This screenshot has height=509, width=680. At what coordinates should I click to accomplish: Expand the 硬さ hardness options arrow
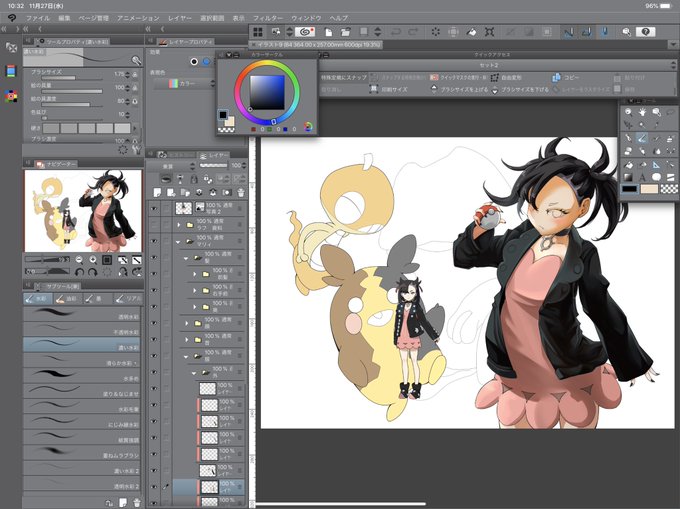pos(135,128)
